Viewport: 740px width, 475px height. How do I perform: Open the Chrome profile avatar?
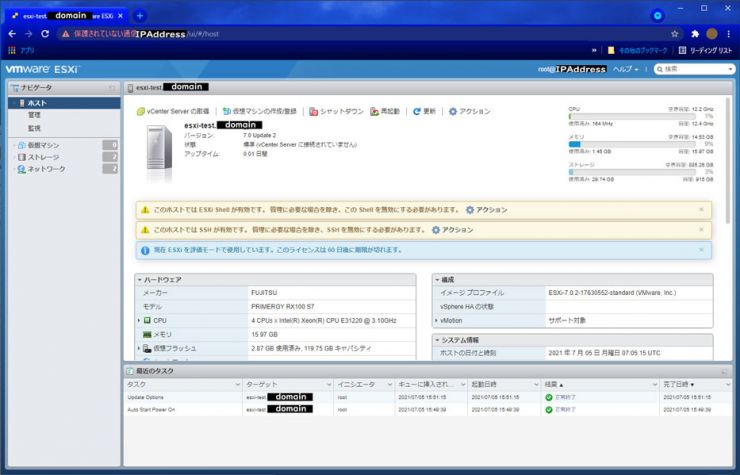tap(712, 34)
